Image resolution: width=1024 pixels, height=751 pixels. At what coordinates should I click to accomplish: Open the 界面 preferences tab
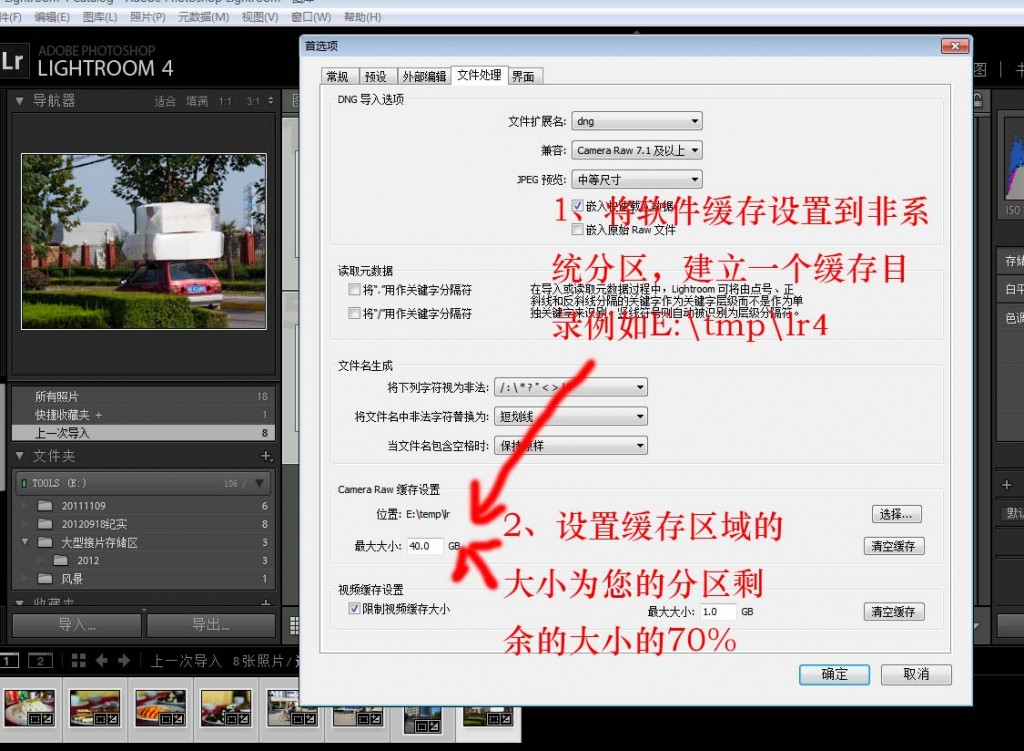(x=523, y=76)
